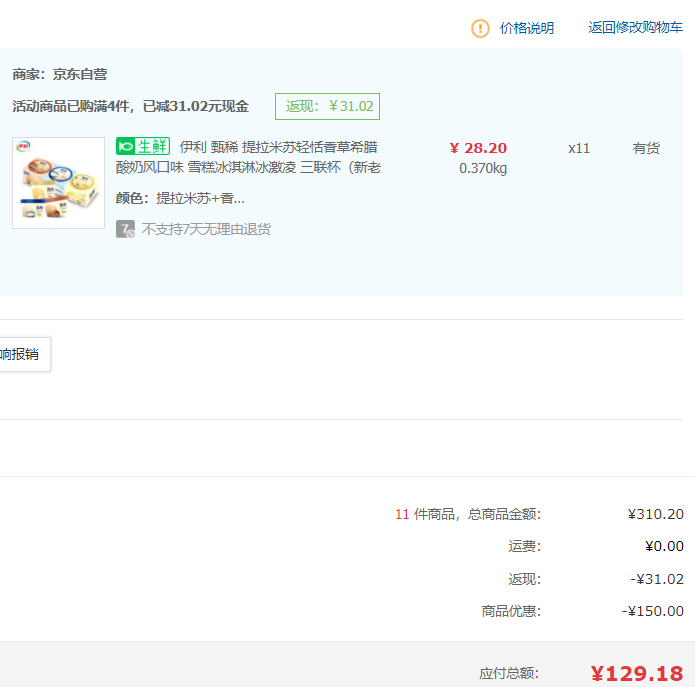Viewport: 695px width, 687px height.
Task: Click the 运费 label in summary
Action: tap(525, 546)
